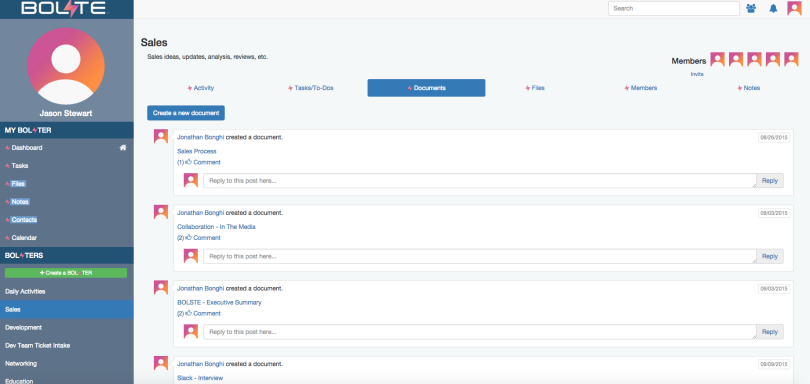The image size is (810, 384).
Task: Open the notifications bell
Action: pos(773,8)
